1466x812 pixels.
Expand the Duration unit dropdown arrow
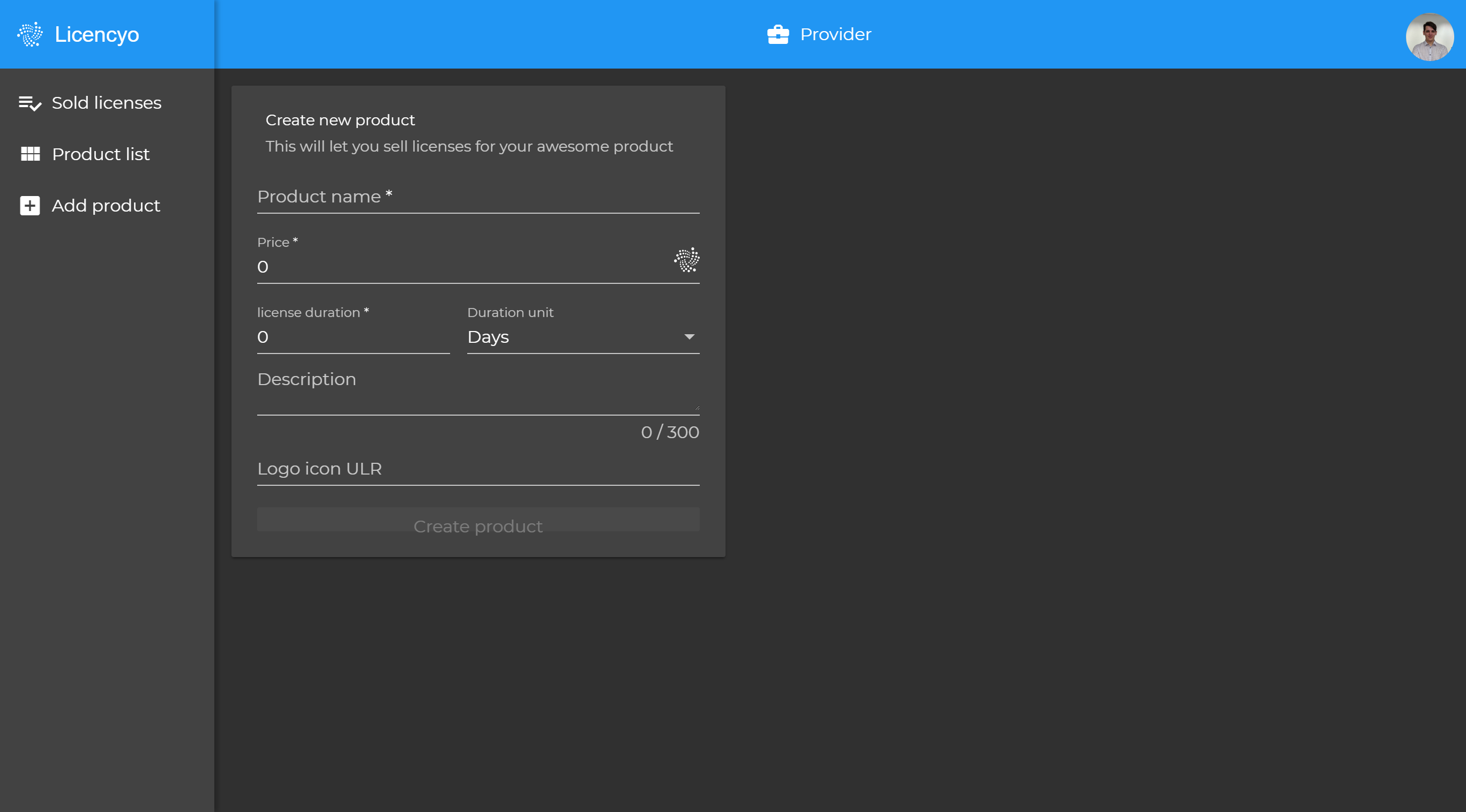tap(689, 337)
